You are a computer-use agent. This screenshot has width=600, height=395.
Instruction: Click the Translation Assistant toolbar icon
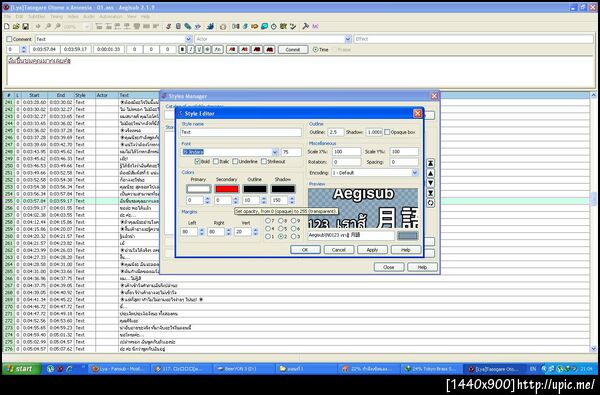click(254, 26)
